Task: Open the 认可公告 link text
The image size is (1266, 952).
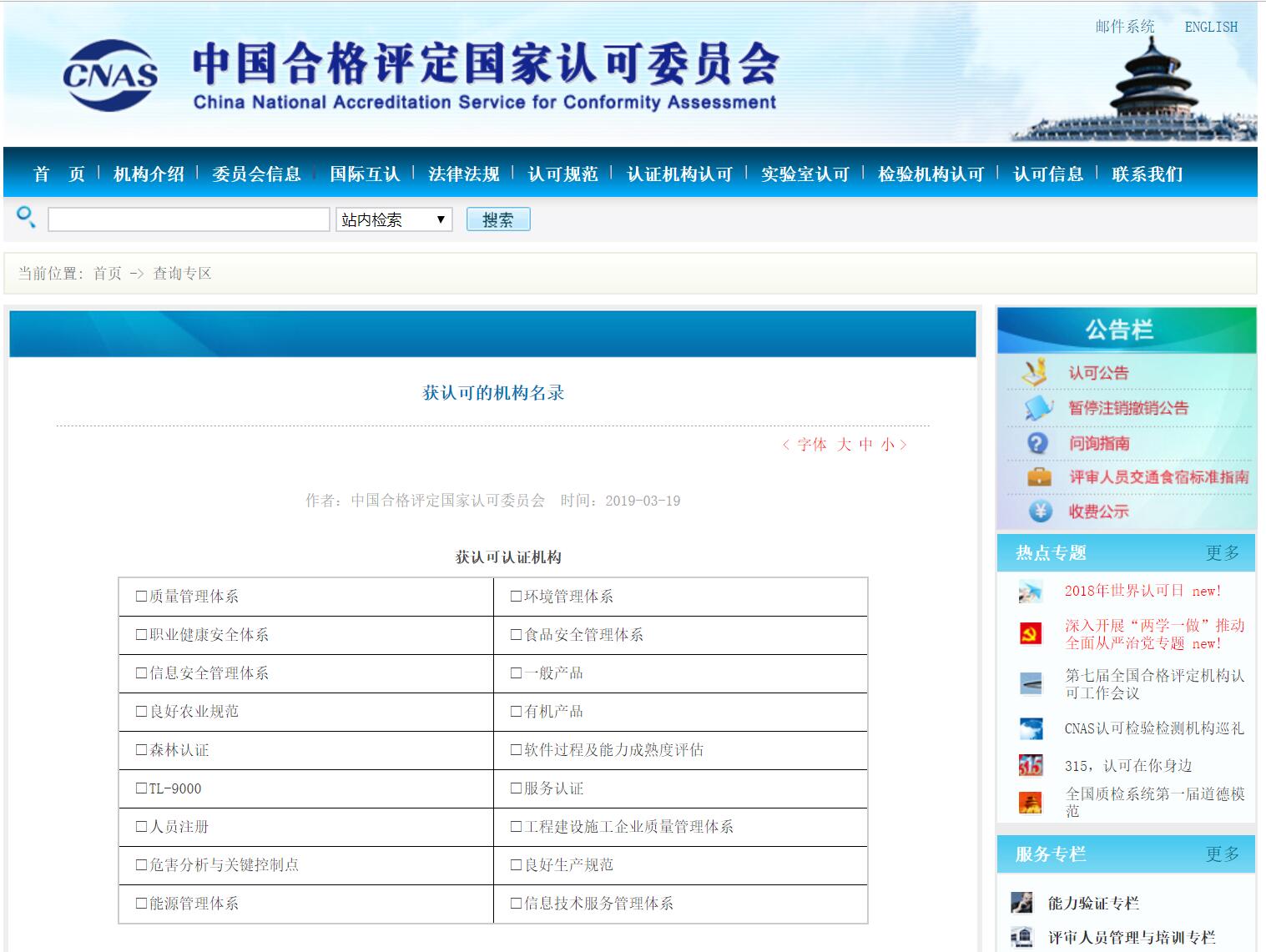Action: (x=1098, y=373)
